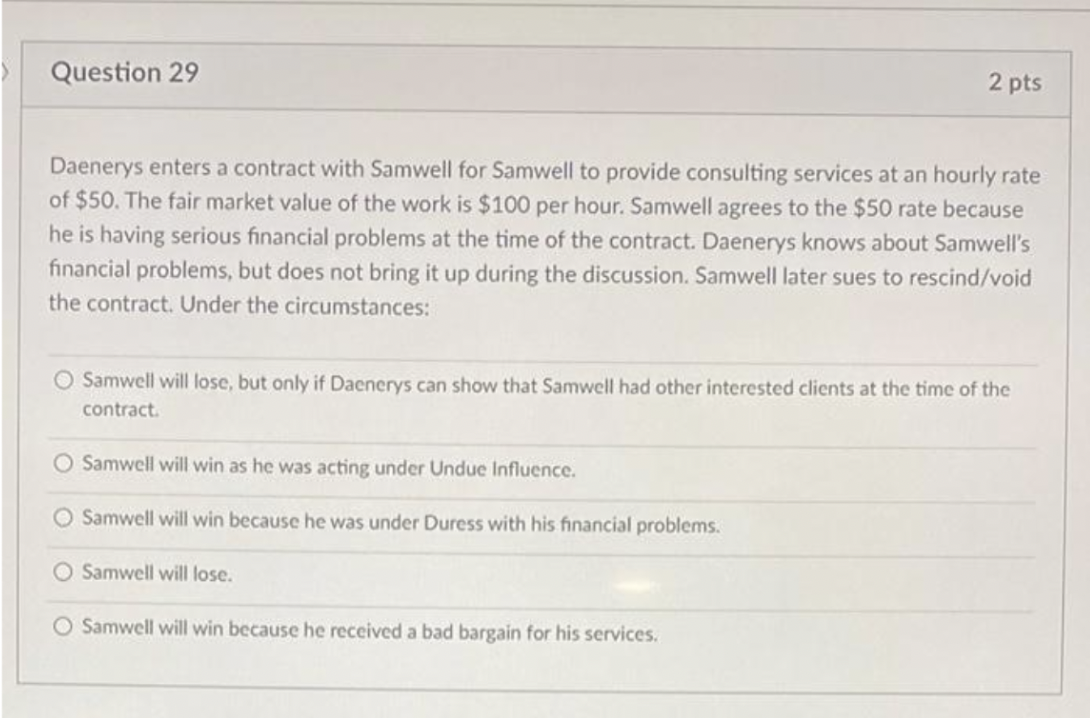Image resolution: width=1090 pixels, height=718 pixels.
Task: Click the '2 pts' points label
Action: point(1018,82)
